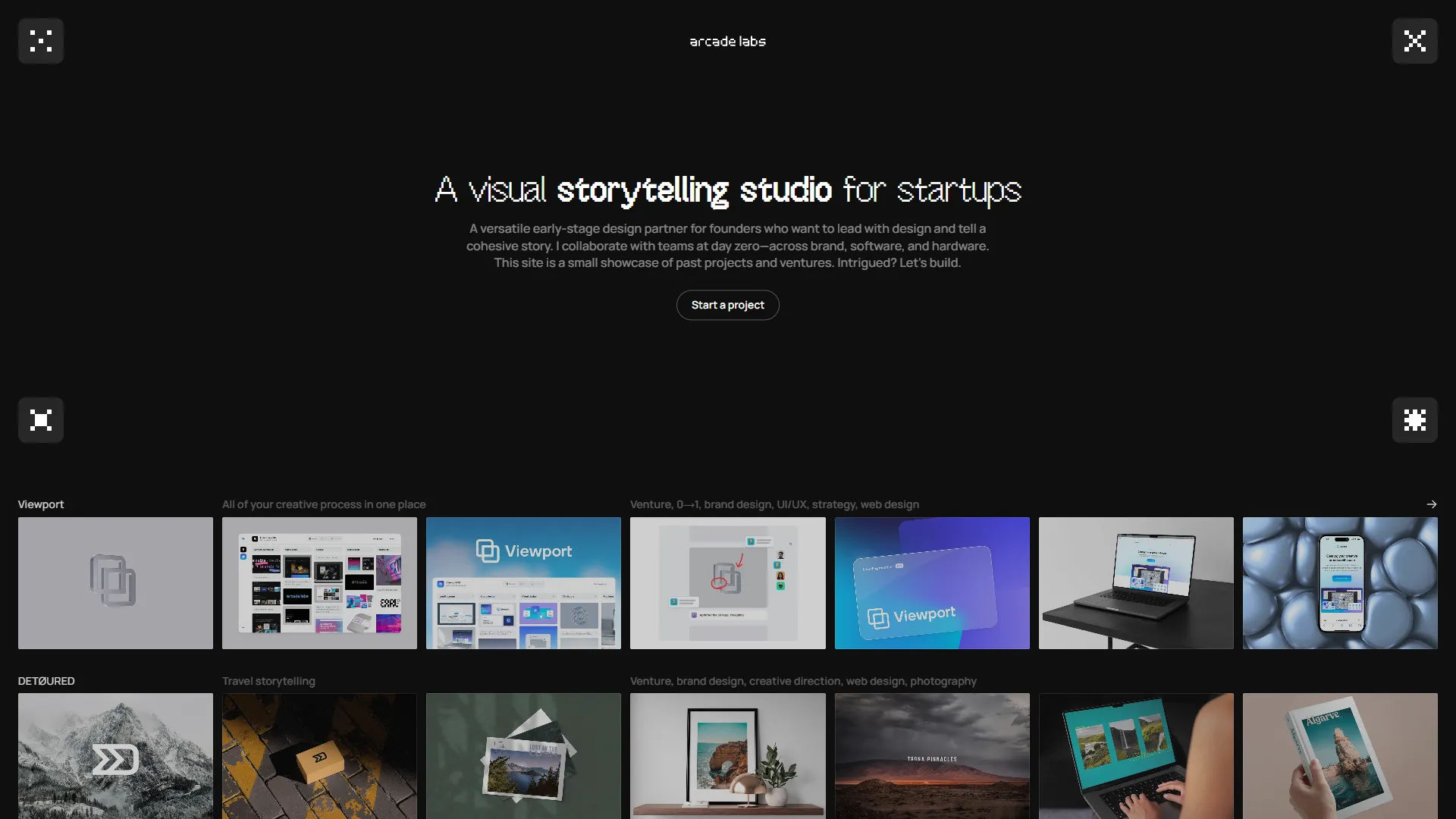
Task: Open the laptop-on-black-desk thumbnail
Action: 1136,583
